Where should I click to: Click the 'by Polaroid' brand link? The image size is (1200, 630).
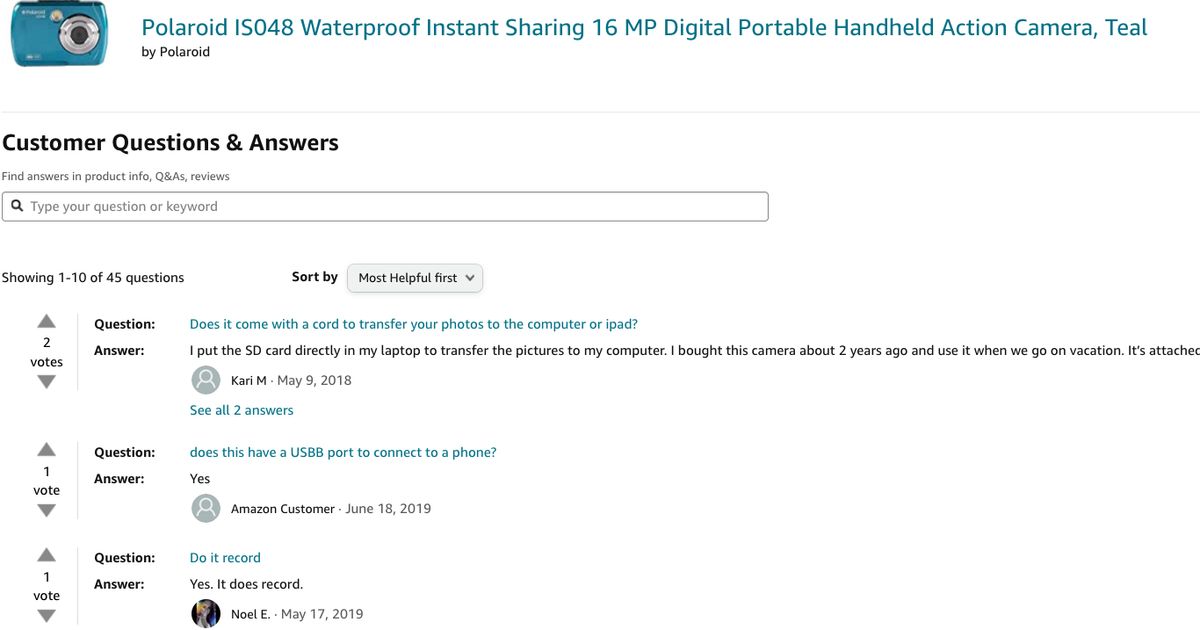(176, 51)
